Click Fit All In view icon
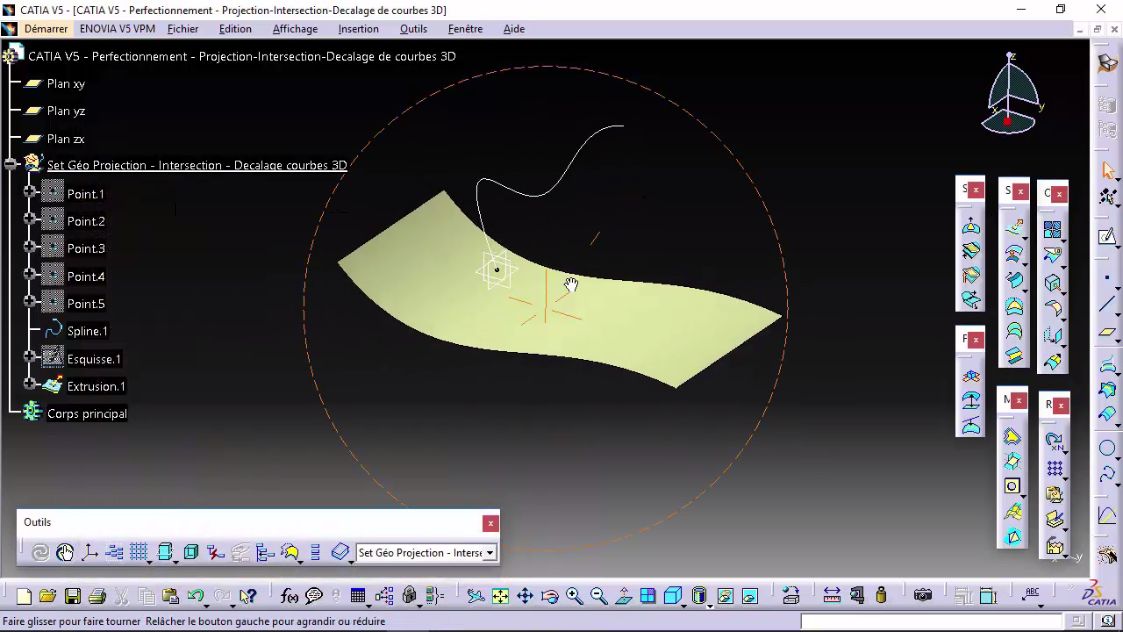 (500, 596)
